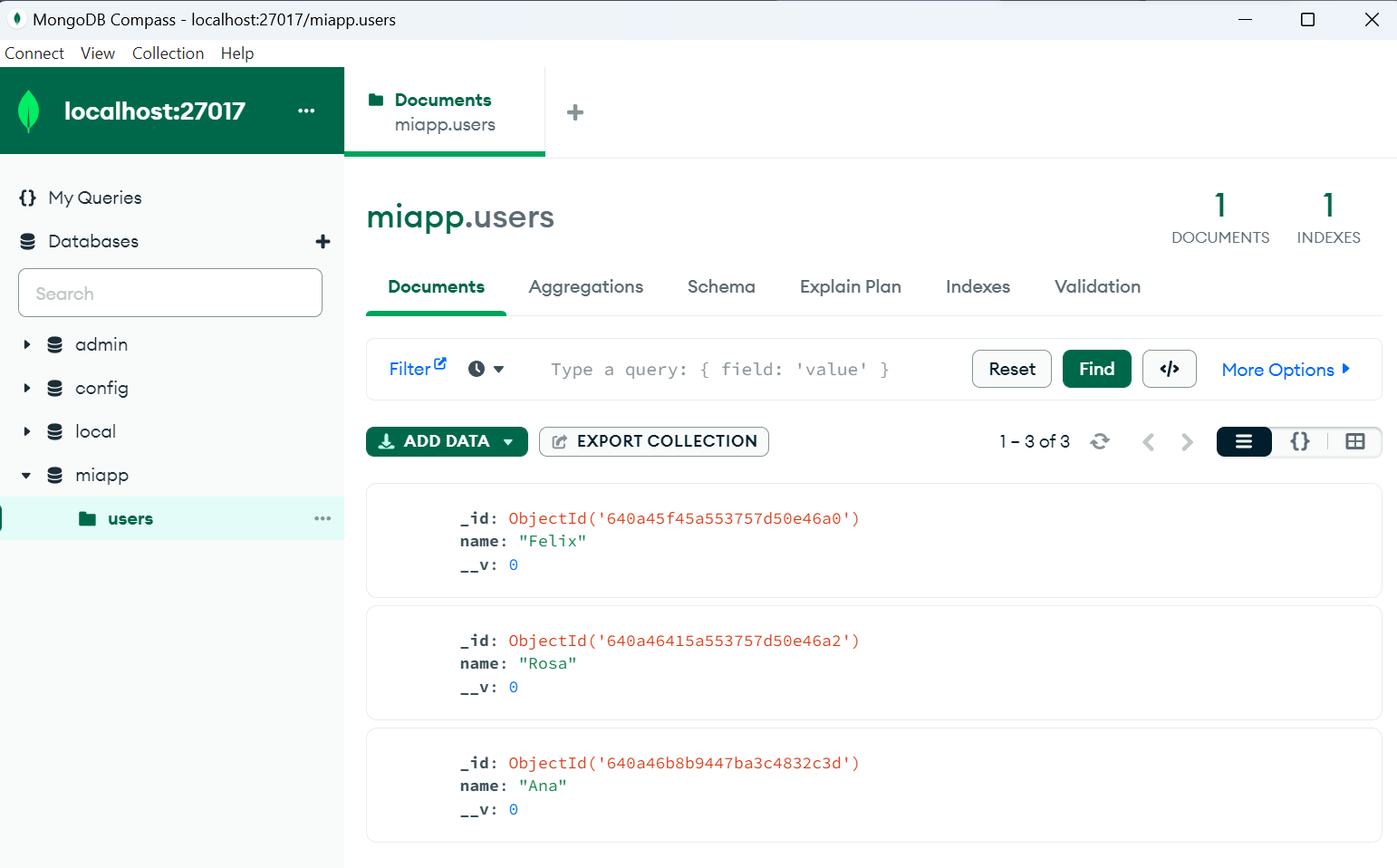
Task: Focus the database Search field
Action: point(170,293)
